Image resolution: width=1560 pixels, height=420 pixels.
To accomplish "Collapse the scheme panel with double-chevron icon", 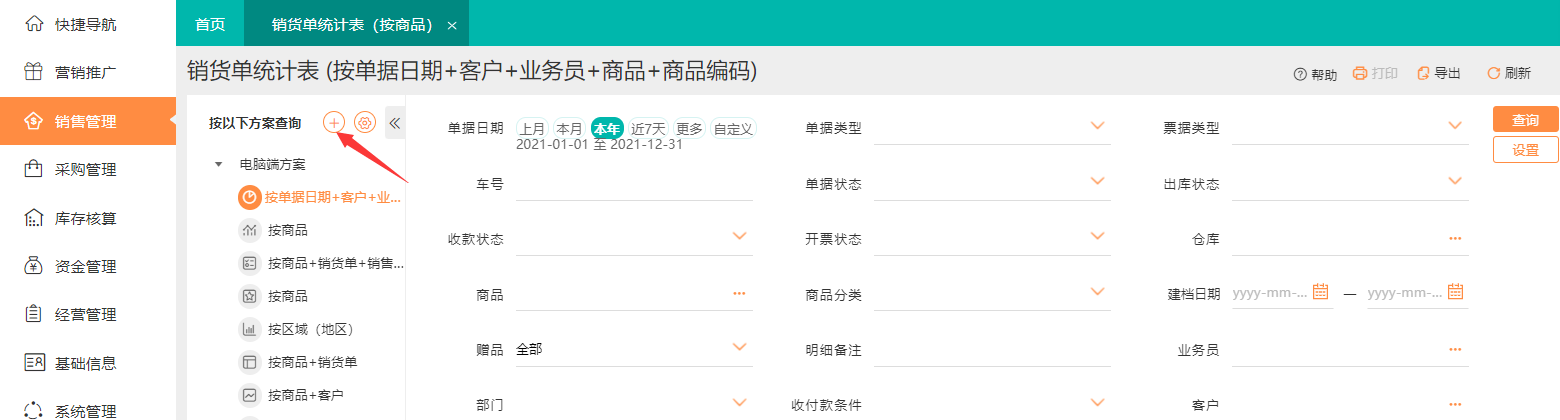I will tap(395, 122).
